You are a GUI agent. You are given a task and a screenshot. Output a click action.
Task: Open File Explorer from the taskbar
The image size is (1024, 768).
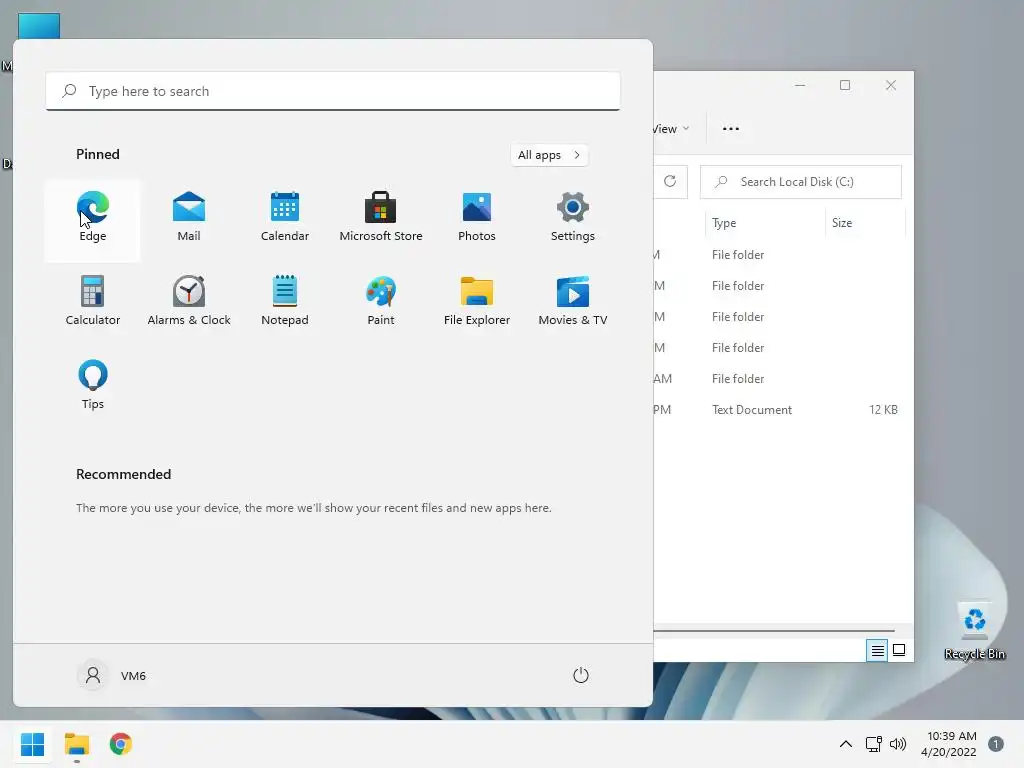click(76, 744)
